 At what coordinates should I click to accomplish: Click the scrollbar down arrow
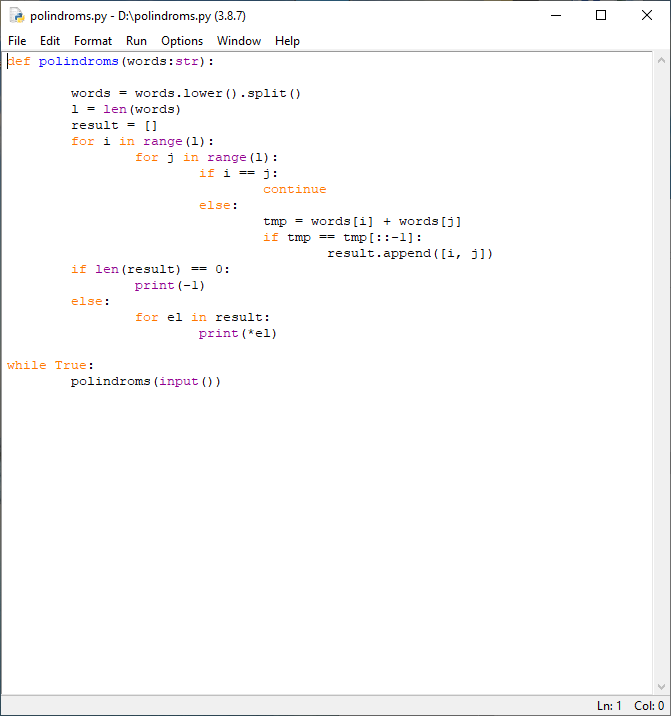(x=660, y=686)
